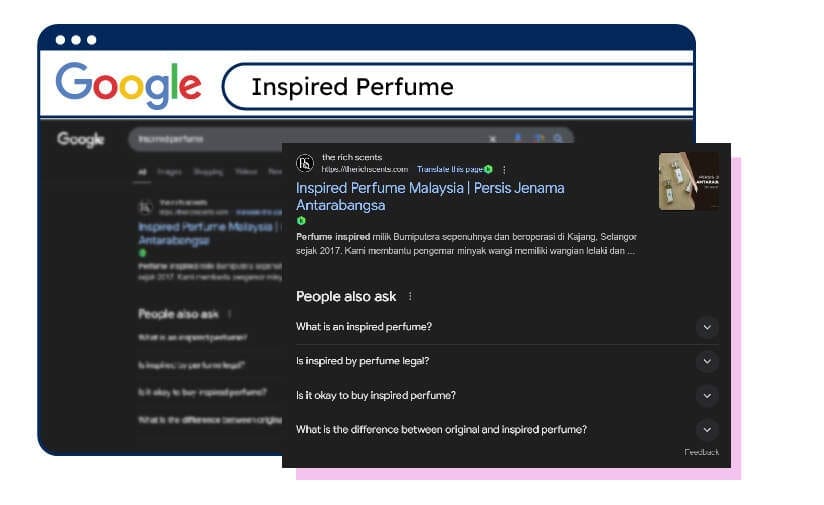824x505 pixels.
Task: Open three-dot menu beside blurred People also ask
Action: coord(229,314)
